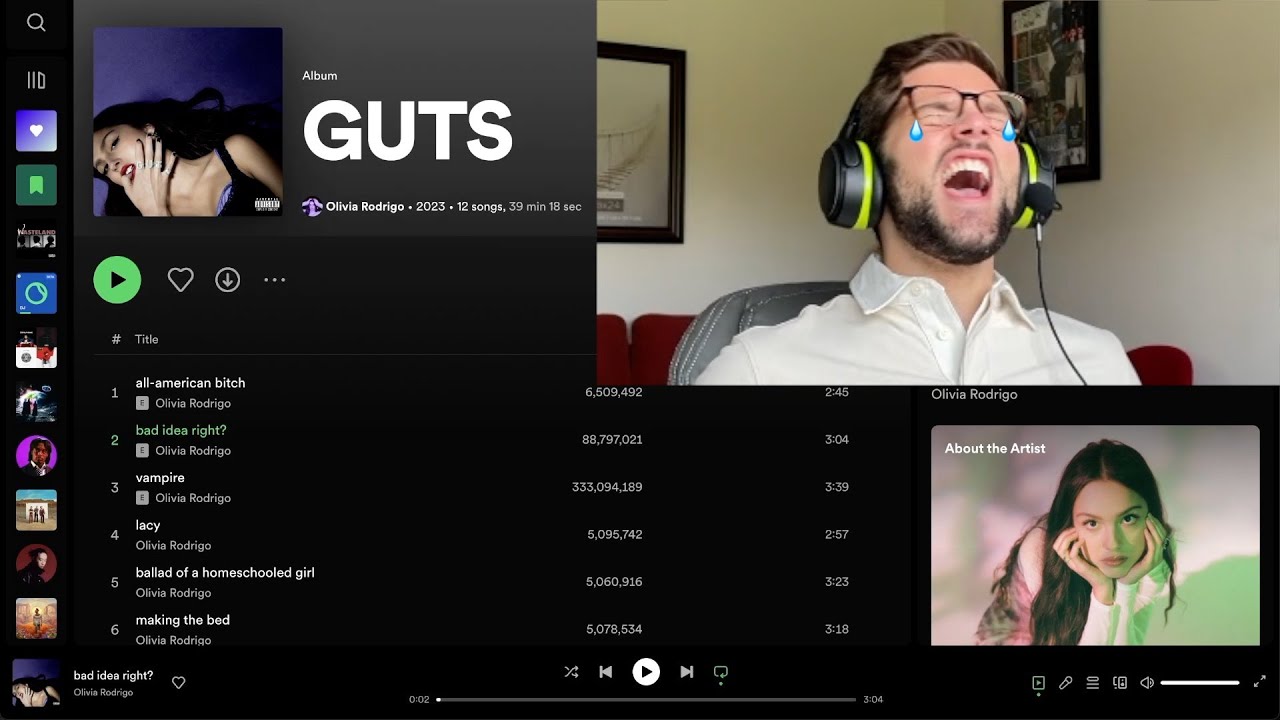Mute with the volume speaker icon
Screen dimensions: 1280x720
pyautogui.click(x=1147, y=683)
